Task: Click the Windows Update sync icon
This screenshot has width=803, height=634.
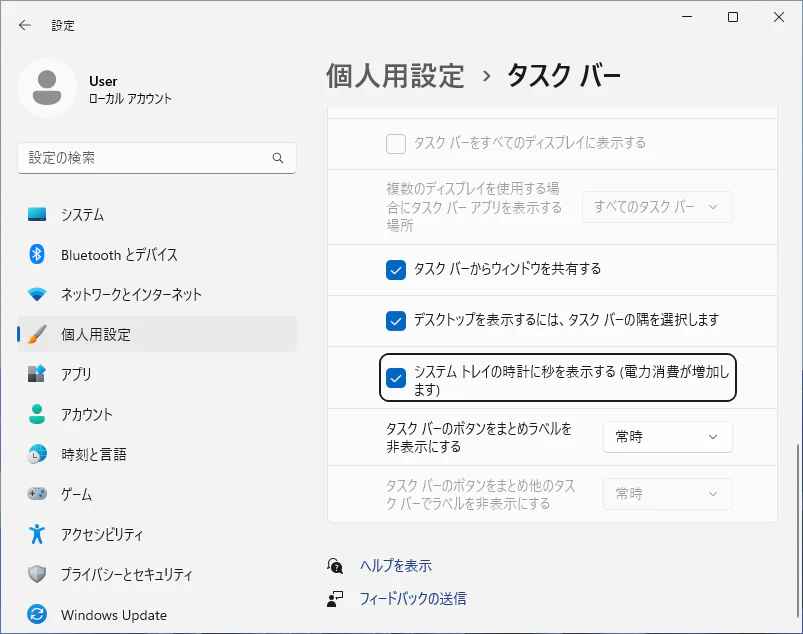Action: click(x=37, y=614)
